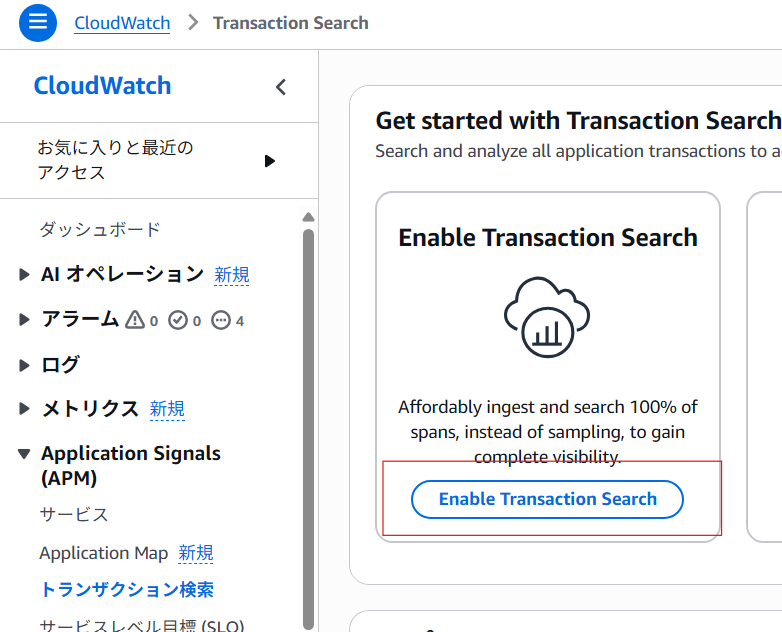Expand the アラーム section
The height and width of the screenshot is (632, 782).
[x=25, y=320]
